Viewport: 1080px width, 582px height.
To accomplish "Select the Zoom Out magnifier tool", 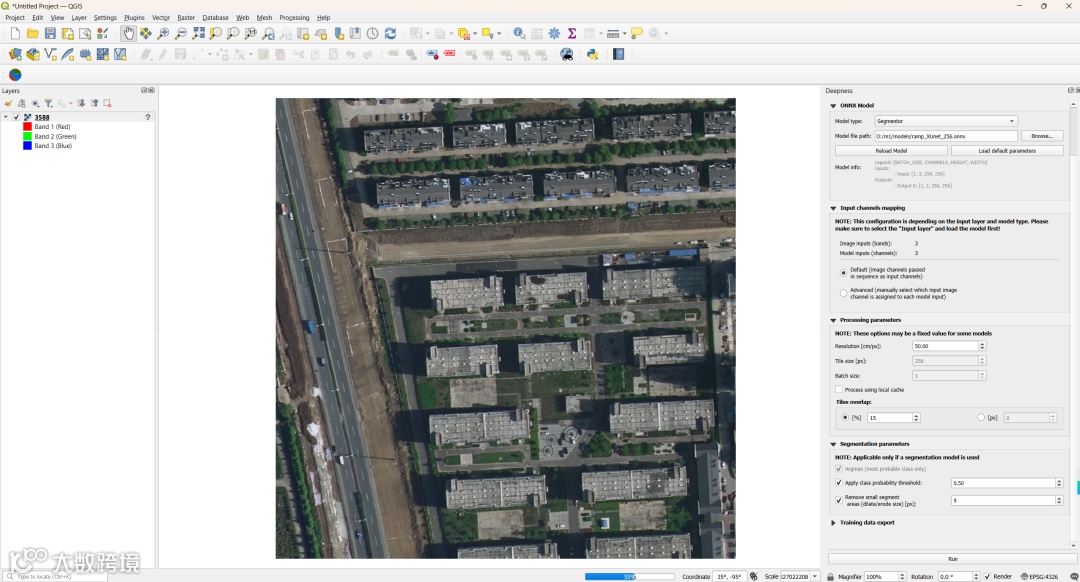I will [x=180, y=33].
